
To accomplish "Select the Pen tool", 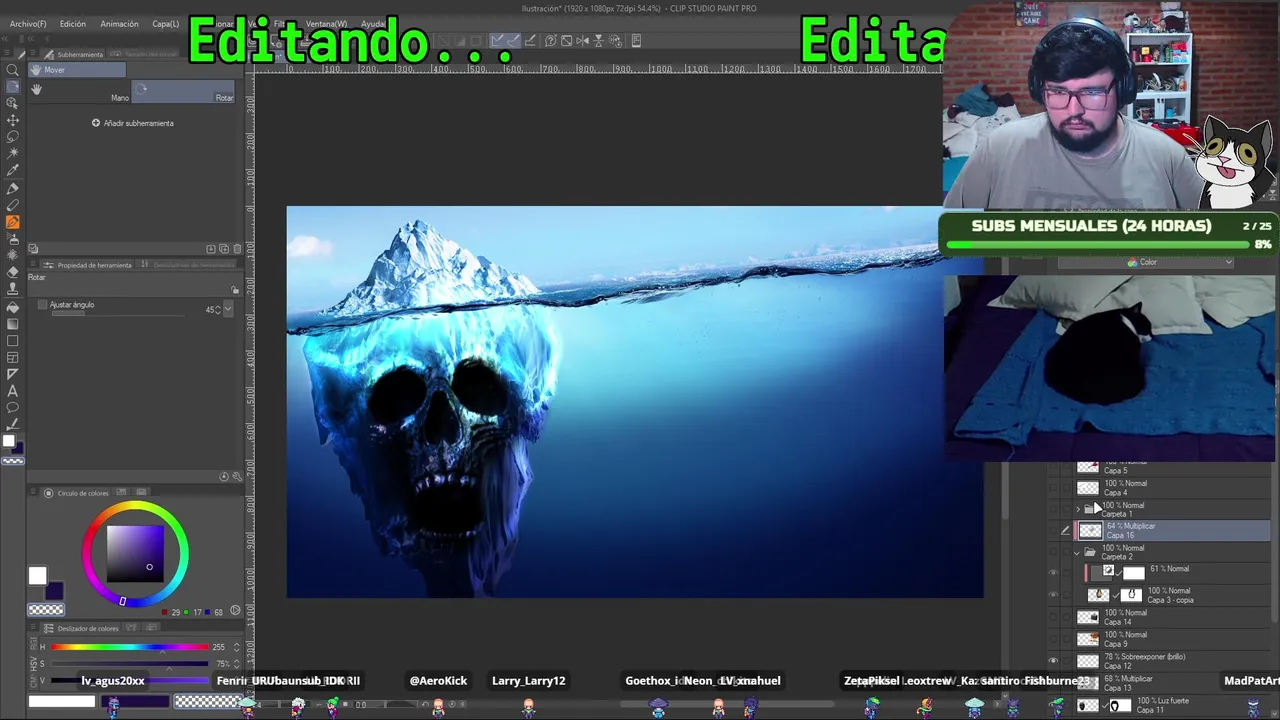I will coord(13,188).
